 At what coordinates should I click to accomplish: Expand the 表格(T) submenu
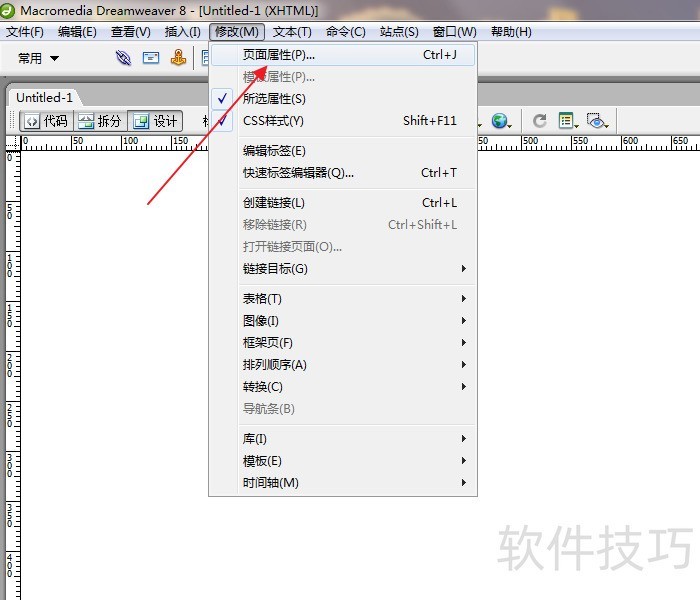343,299
